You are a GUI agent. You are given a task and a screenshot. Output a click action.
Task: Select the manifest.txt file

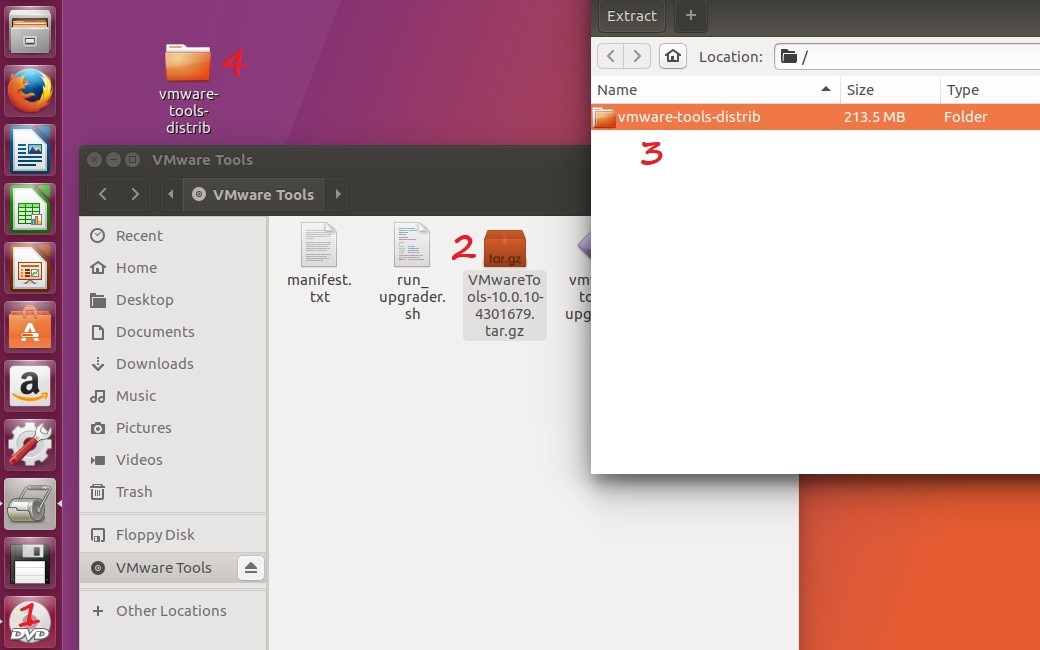pyautogui.click(x=319, y=263)
